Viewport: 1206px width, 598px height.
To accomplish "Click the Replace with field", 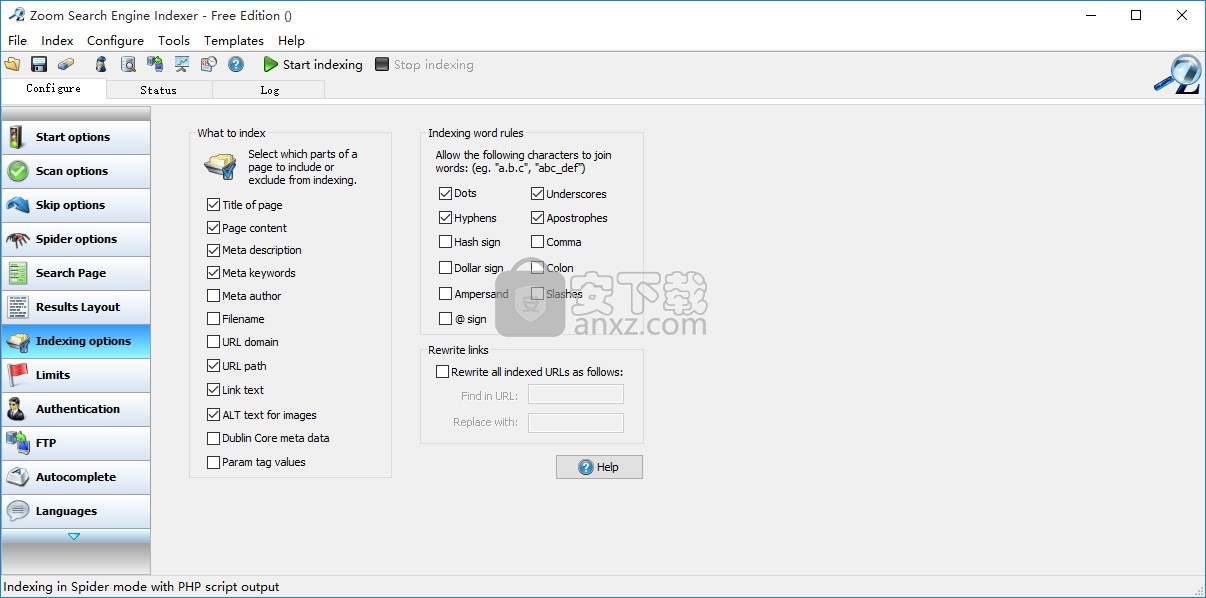I will [576, 422].
